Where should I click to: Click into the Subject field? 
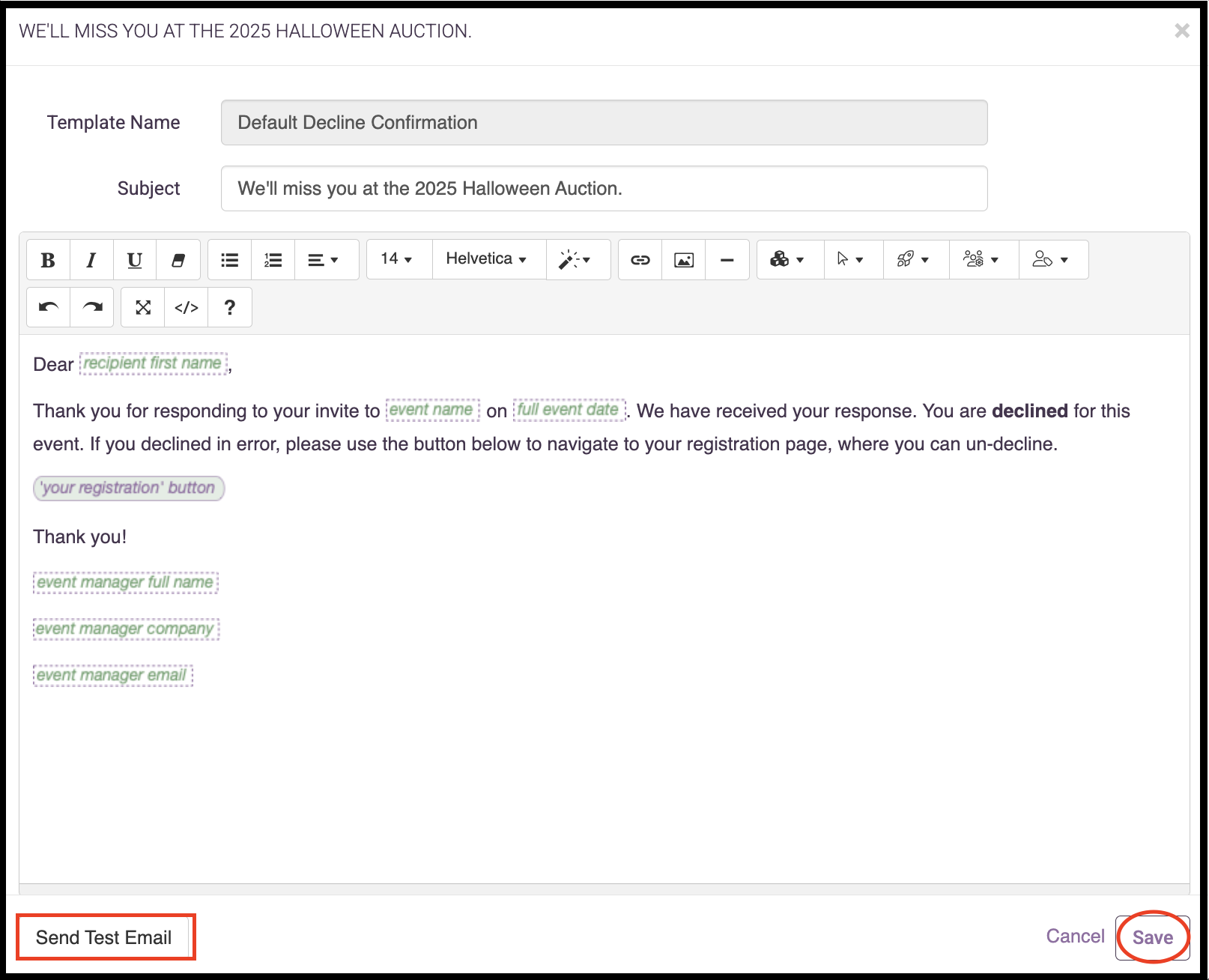604,189
